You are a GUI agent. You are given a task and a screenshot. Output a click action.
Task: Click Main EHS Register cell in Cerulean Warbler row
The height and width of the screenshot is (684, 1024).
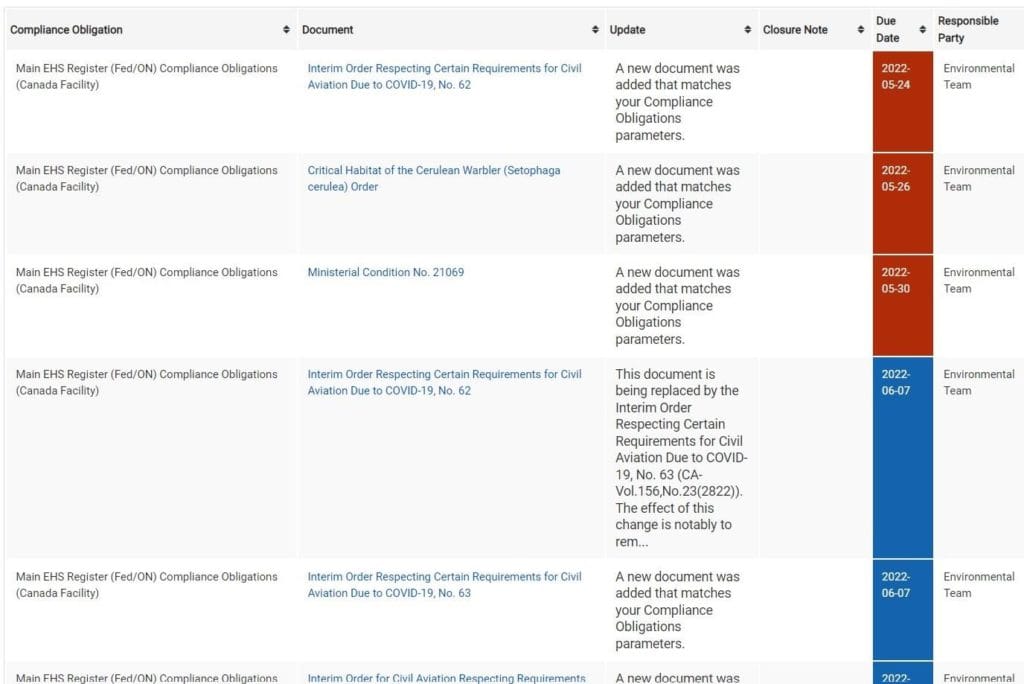coord(146,178)
